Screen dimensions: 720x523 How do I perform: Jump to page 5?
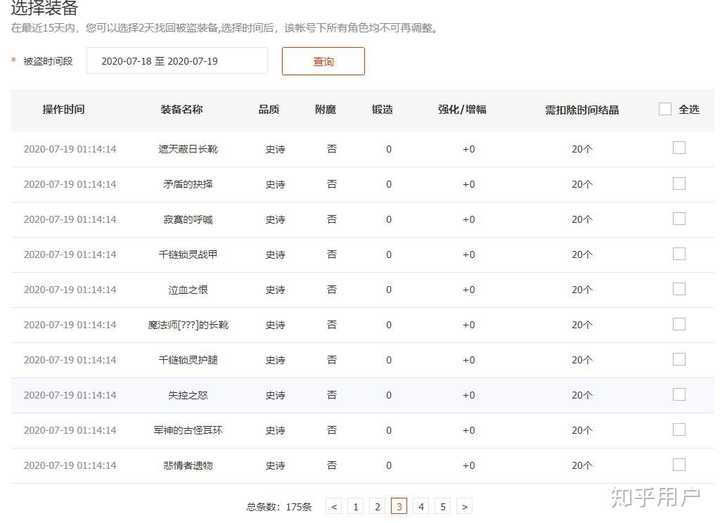click(x=443, y=506)
